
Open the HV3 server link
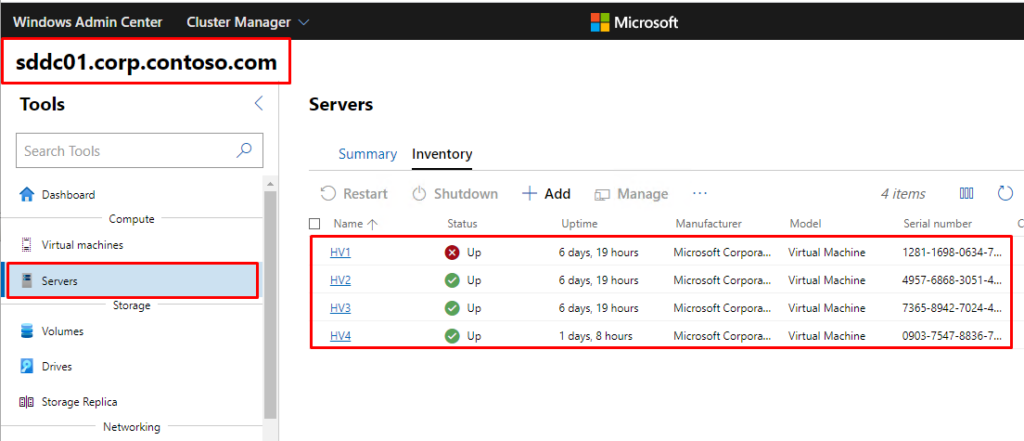[x=340, y=308]
